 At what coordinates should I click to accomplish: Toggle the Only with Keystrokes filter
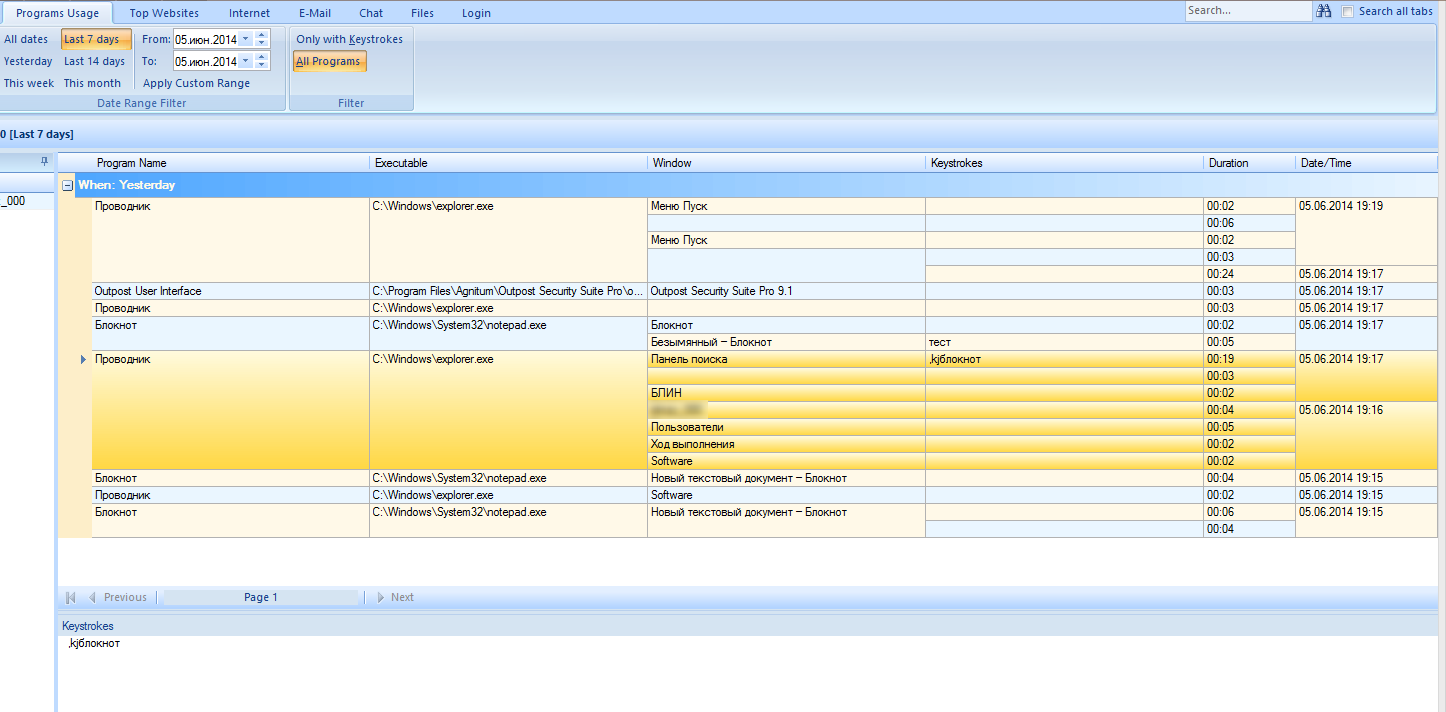[x=349, y=39]
